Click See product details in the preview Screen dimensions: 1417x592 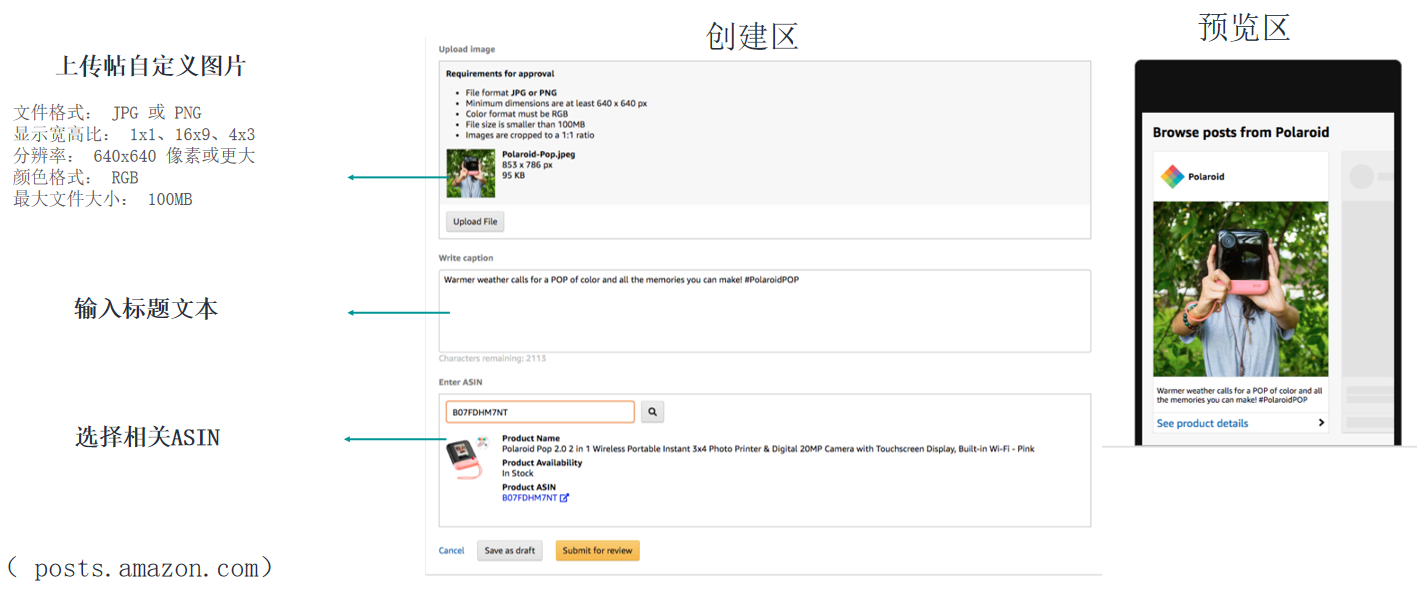coord(1203,422)
